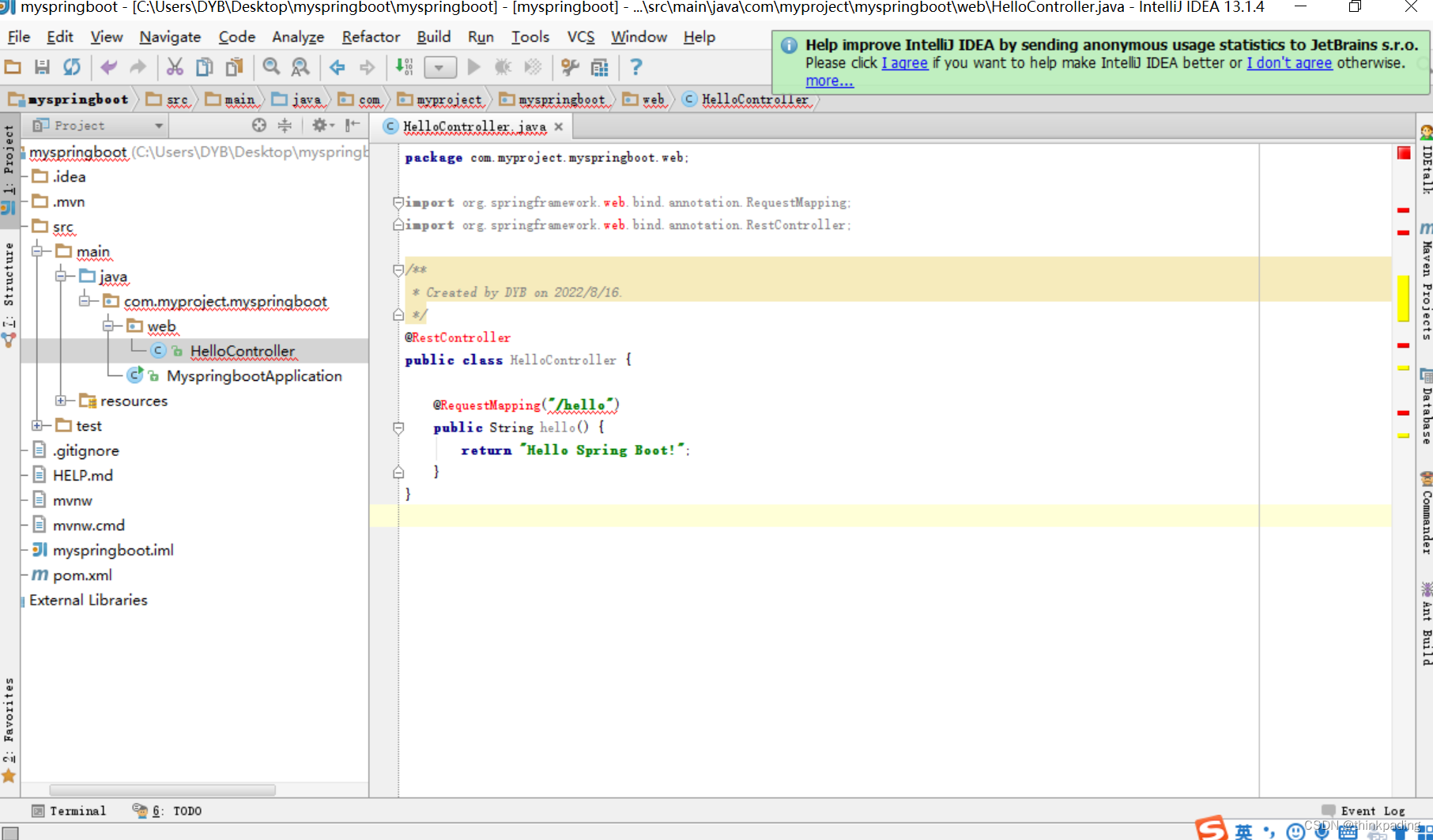Click the Cut scissors icon
The width and height of the screenshot is (1433, 840).
[175, 67]
